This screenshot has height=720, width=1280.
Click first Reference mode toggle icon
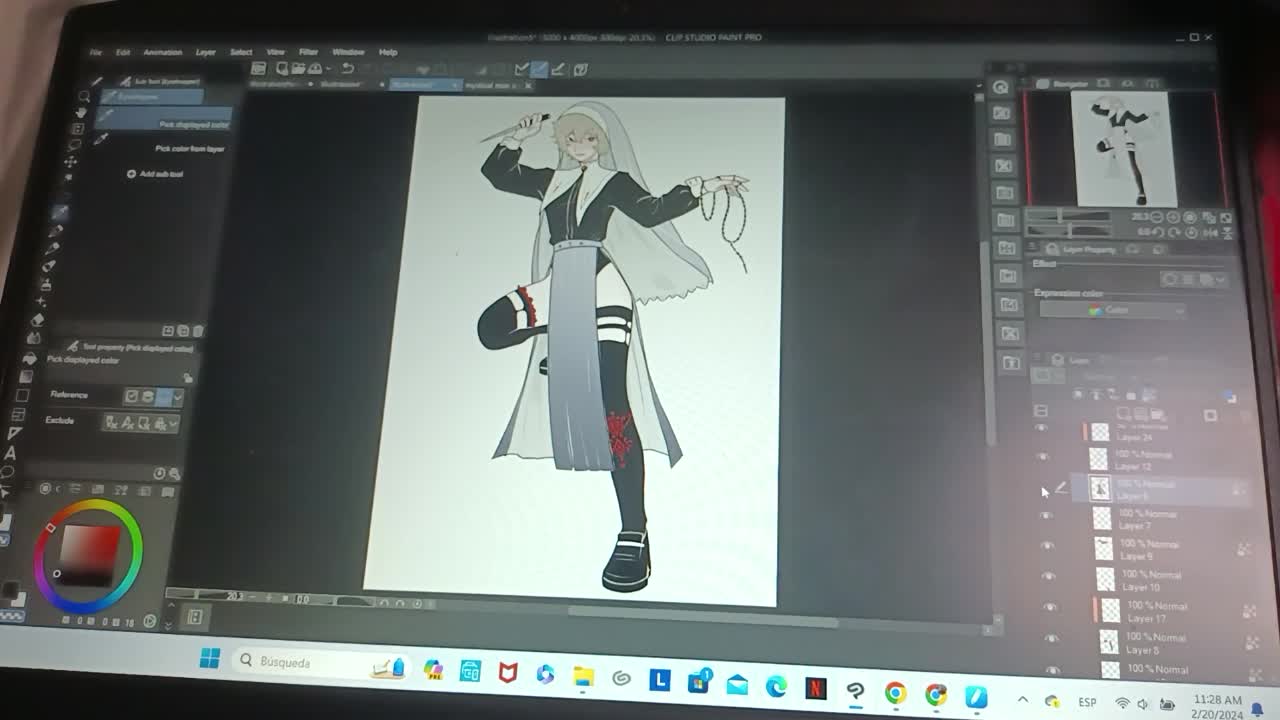131,396
